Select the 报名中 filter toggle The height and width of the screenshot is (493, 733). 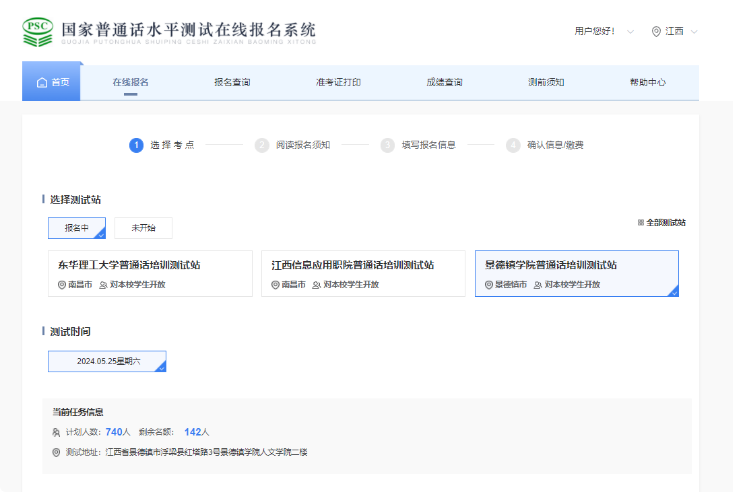[77, 228]
